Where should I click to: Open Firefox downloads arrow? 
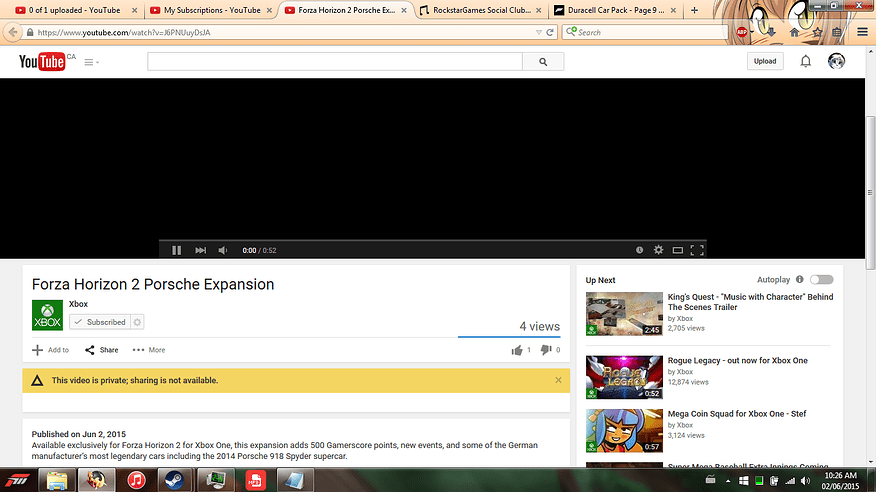tap(772, 32)
